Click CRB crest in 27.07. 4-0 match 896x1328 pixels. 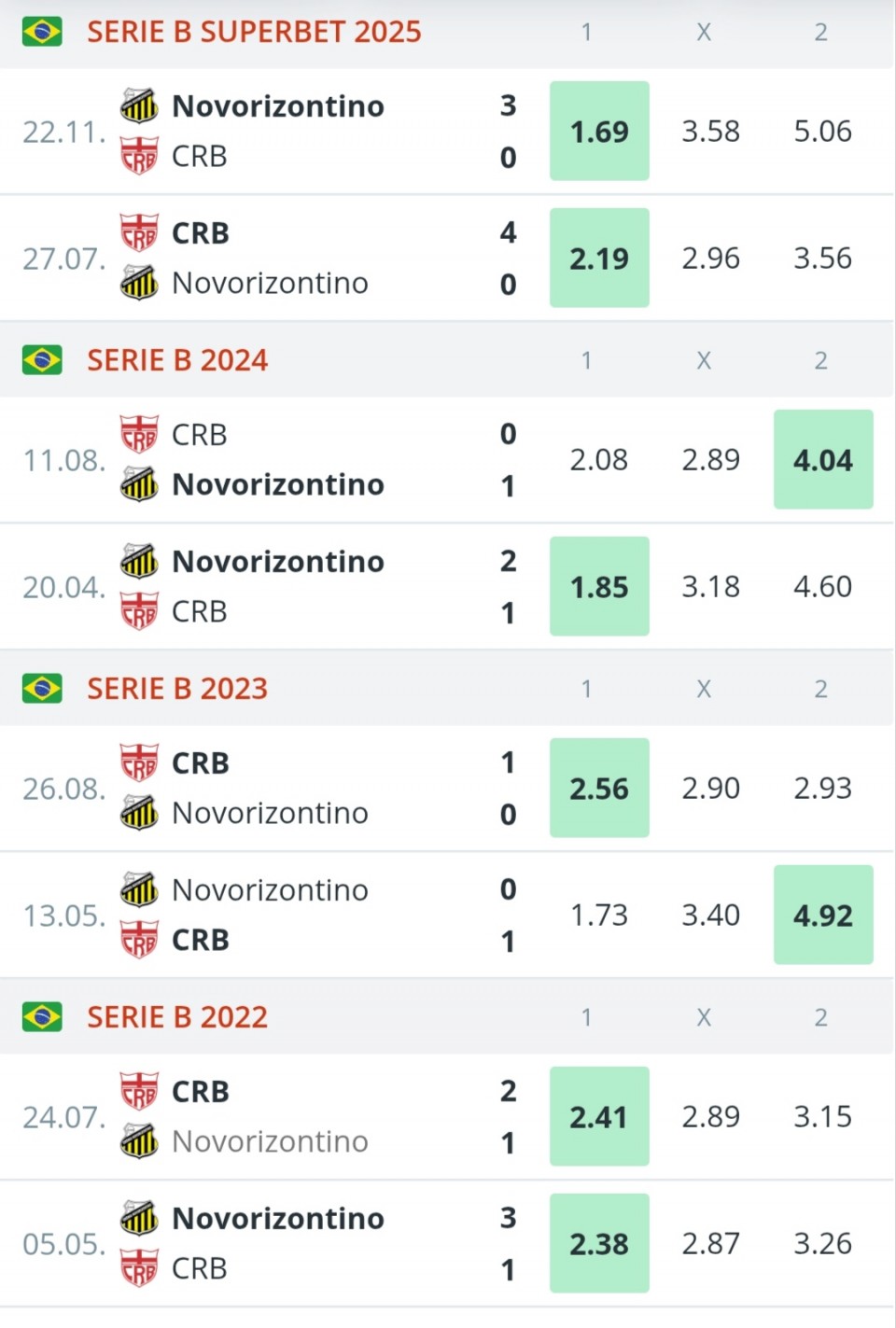[x=139, y=232]
